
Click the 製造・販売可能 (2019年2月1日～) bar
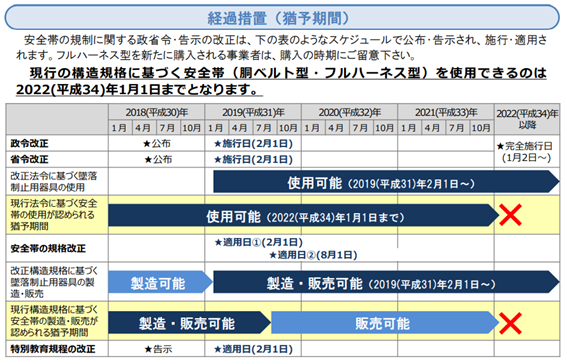point(386,282)
